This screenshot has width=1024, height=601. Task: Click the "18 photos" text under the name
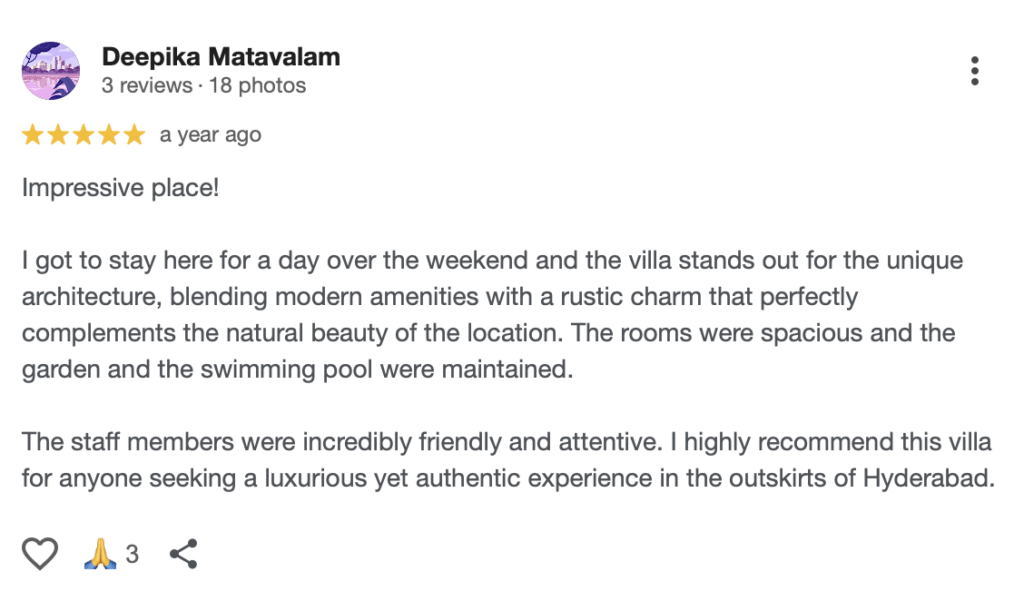point(257,86)
